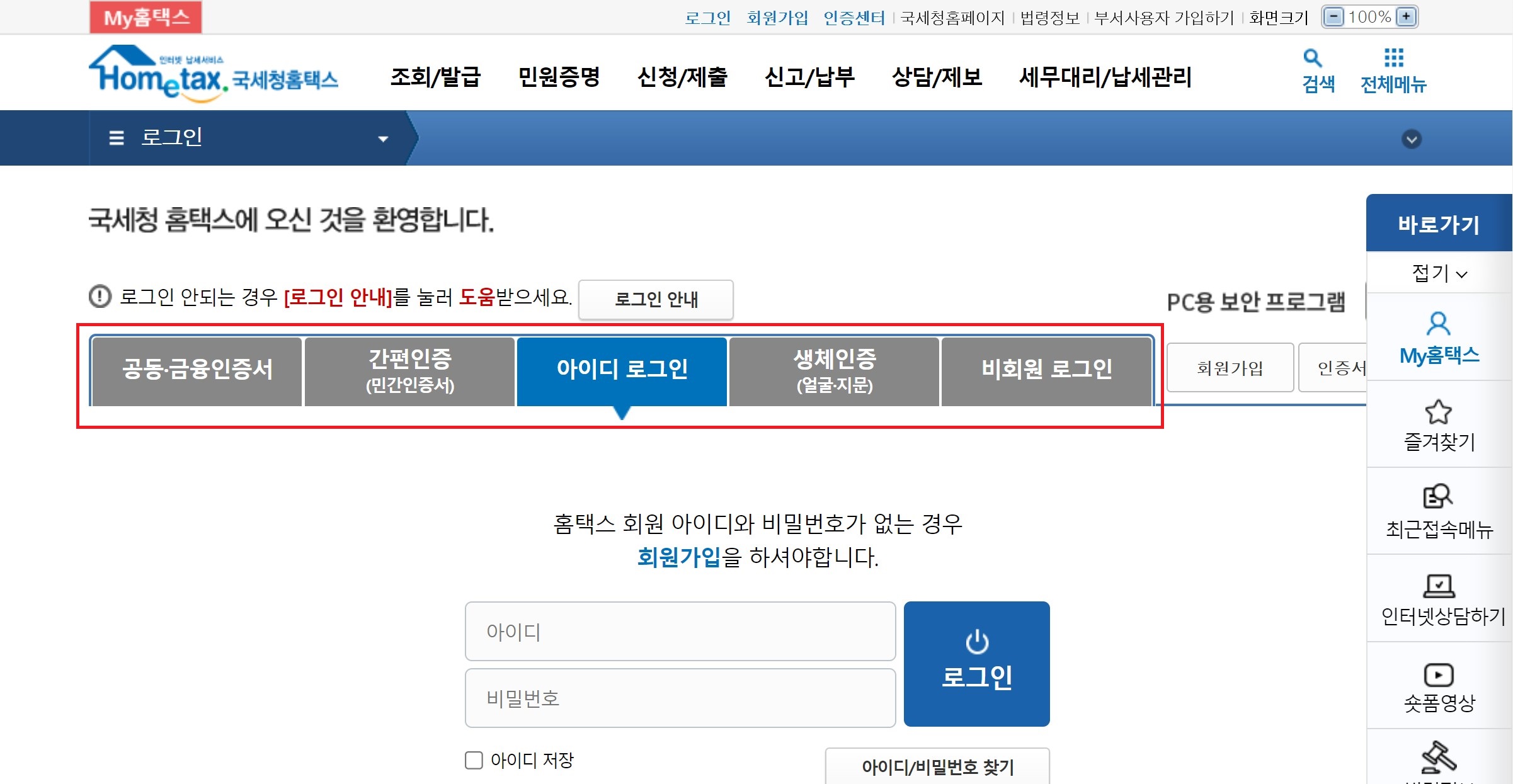
Task: Open 즐겨찾기 via the star icon
Action: click(1438, 412)
